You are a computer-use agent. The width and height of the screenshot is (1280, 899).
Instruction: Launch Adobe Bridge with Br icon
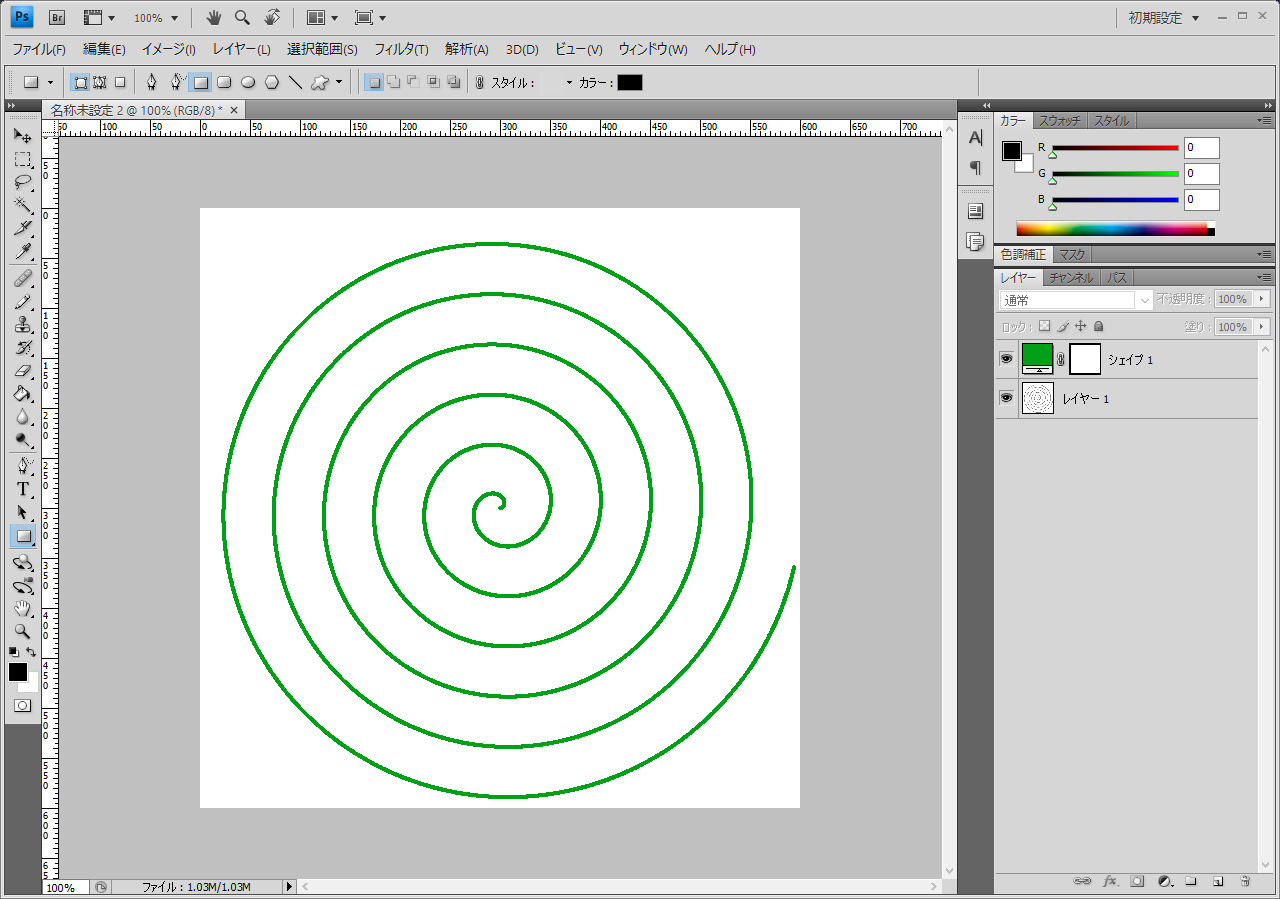tap(57, 17)
